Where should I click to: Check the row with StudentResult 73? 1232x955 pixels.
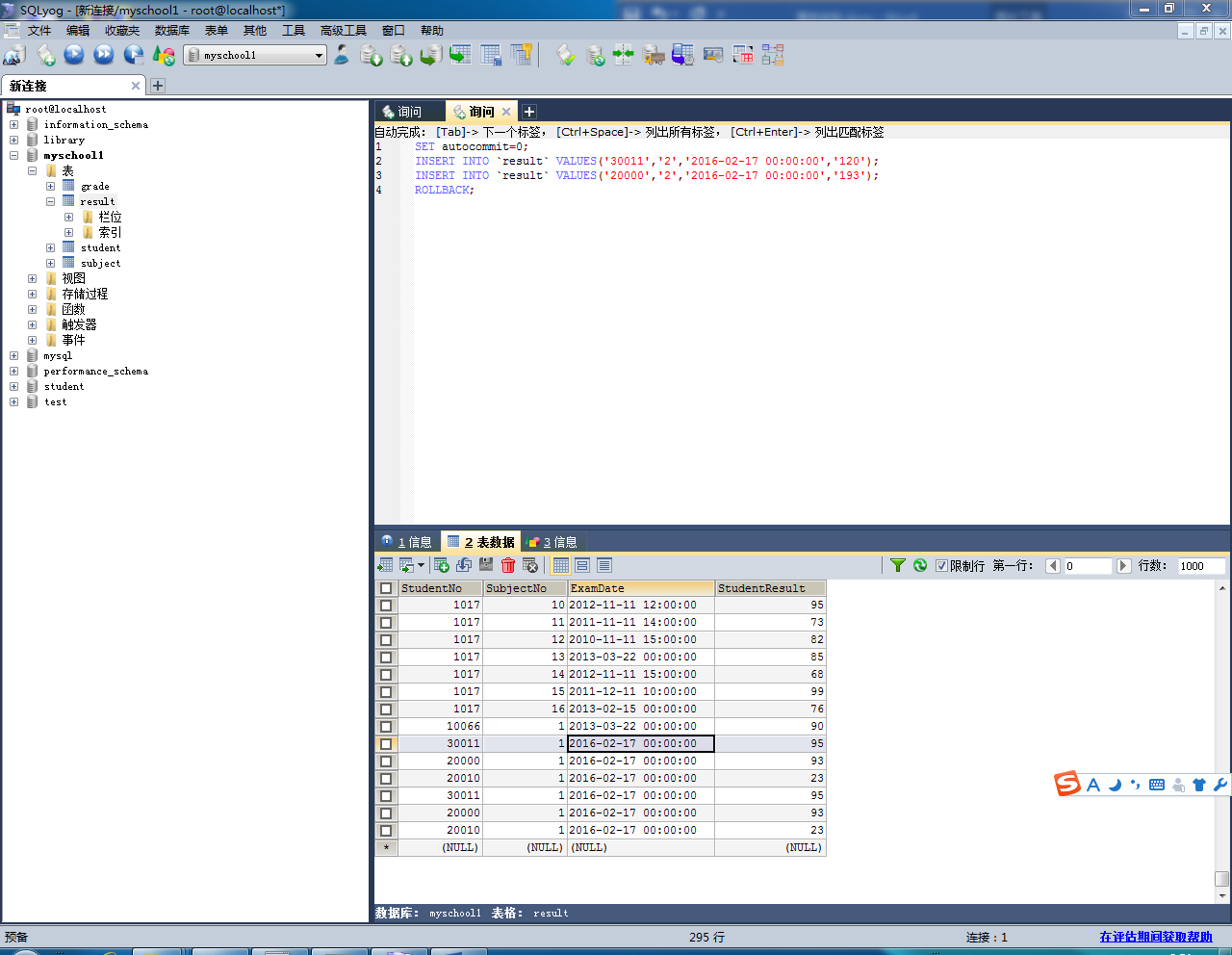point(386,623)
